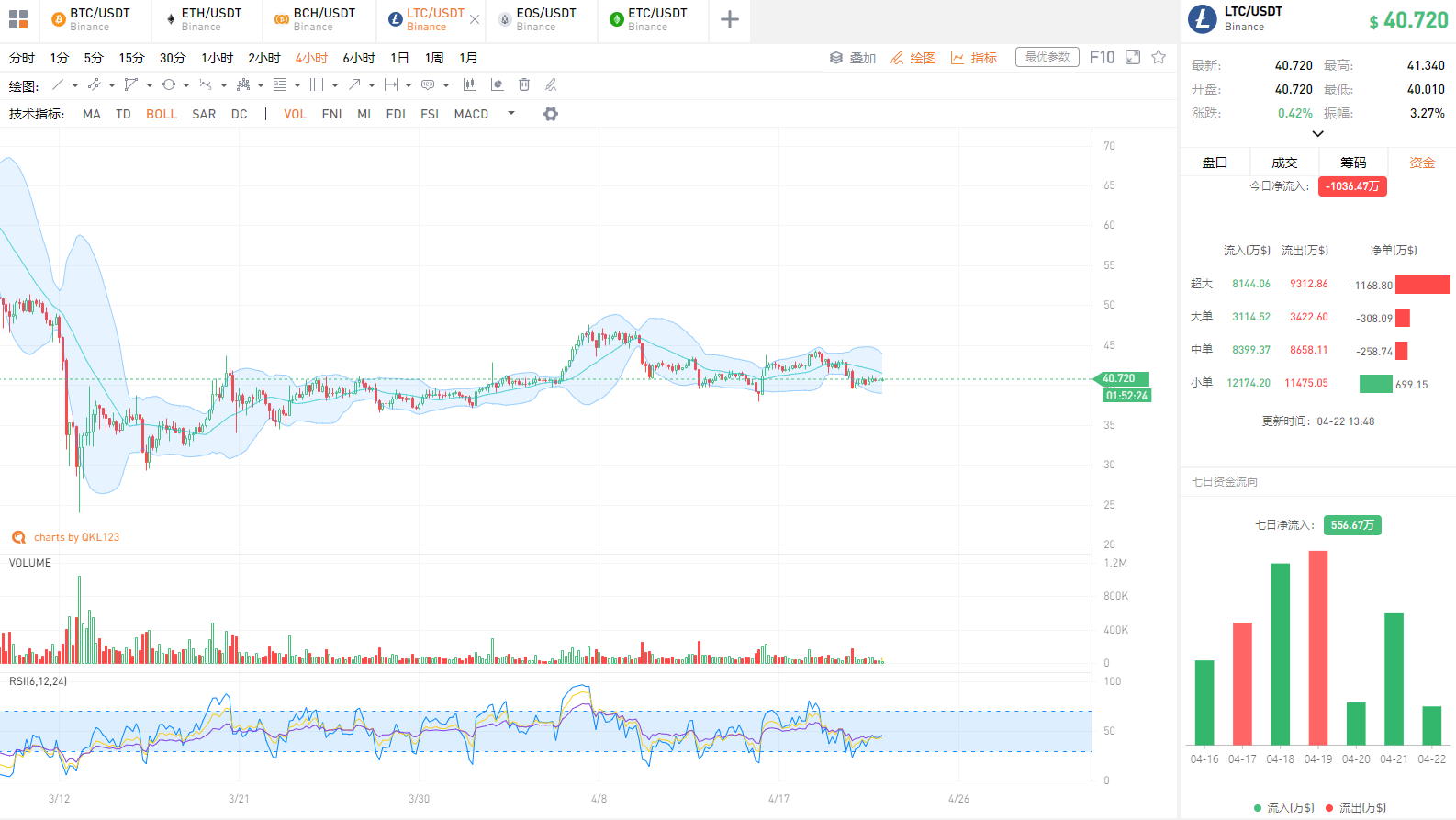Toggle fullscreen chart icon
Screen dimensions: 1456x820
(1133, 57)
